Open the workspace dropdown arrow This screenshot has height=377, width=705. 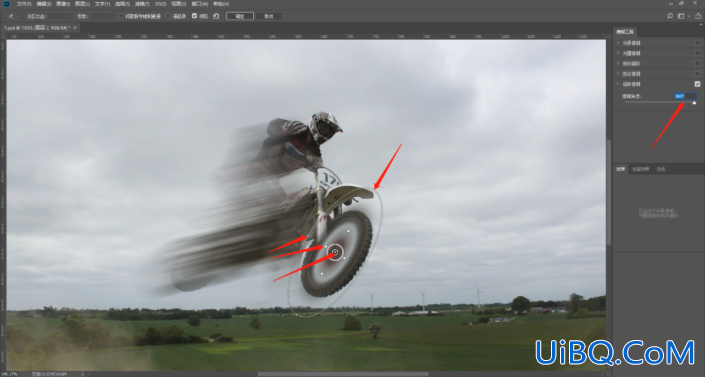click(688, 17)
